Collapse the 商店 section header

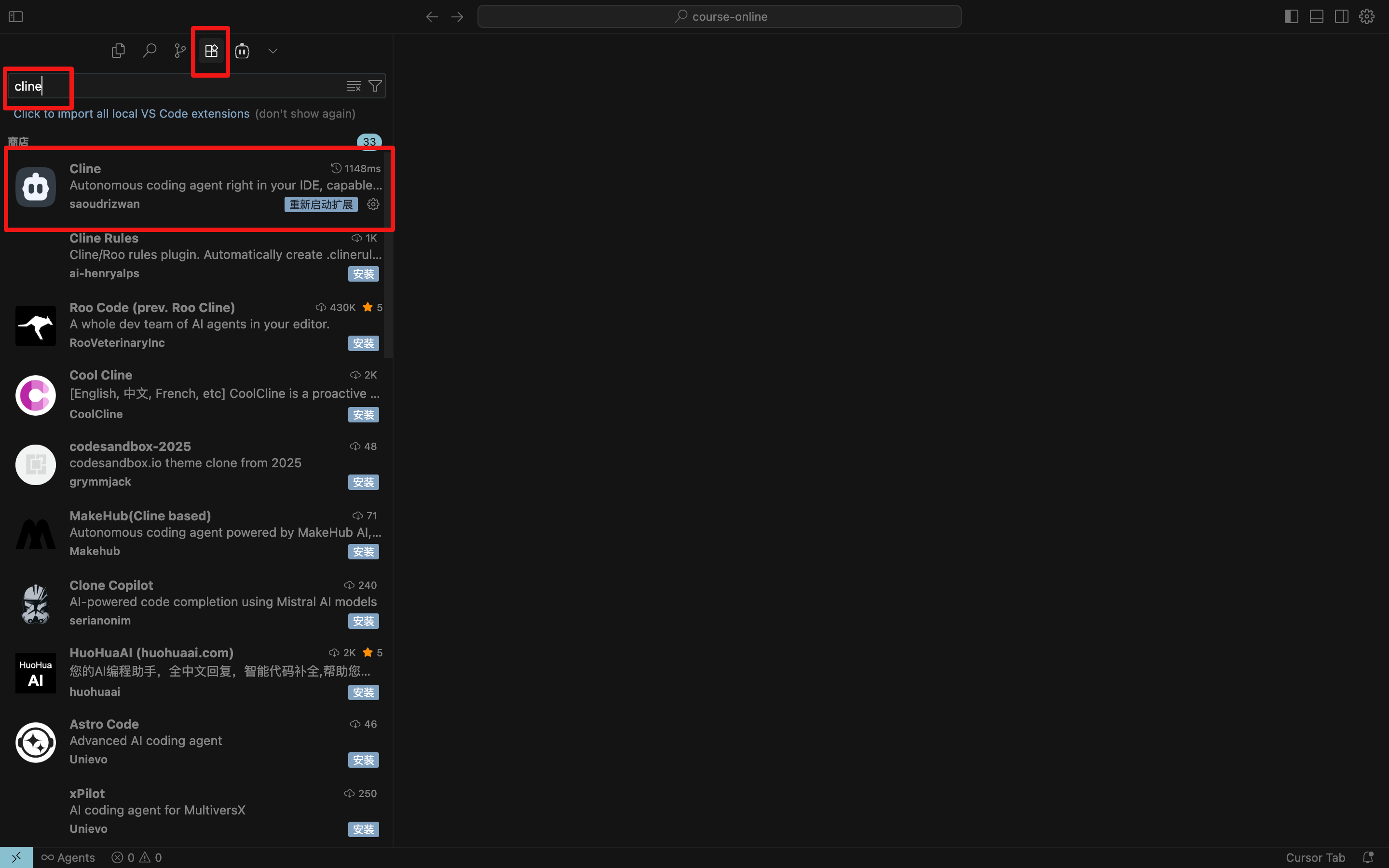pyautogui.click(x=18, y=141)
